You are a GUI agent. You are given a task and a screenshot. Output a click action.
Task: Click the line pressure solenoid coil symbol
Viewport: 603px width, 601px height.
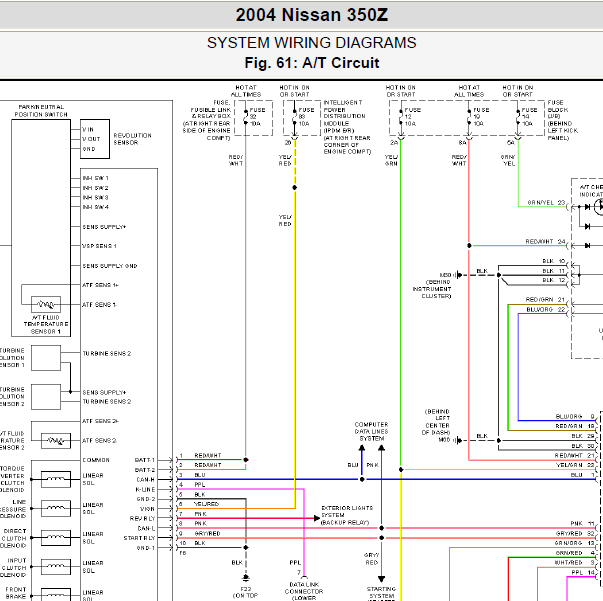point(56,508)
